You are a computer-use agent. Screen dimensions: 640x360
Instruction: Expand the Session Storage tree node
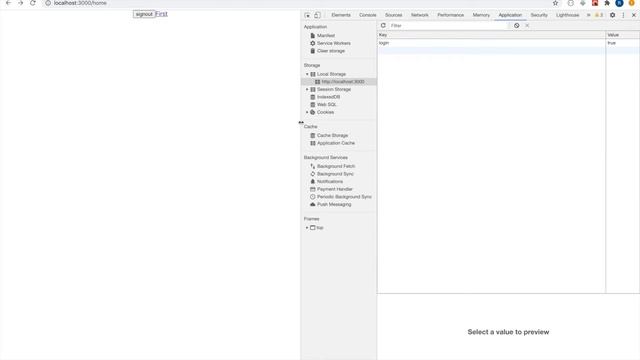pos(307,89)
